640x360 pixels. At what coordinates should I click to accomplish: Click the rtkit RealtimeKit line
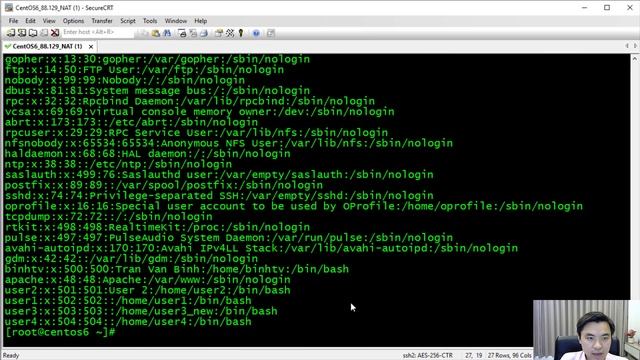(x=157, y=227)
